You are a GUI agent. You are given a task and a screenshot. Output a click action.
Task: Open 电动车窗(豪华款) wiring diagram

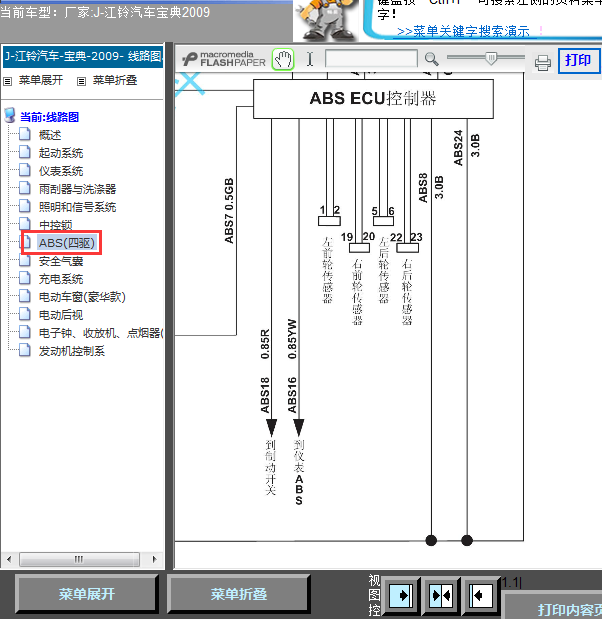tap(82, 297)
